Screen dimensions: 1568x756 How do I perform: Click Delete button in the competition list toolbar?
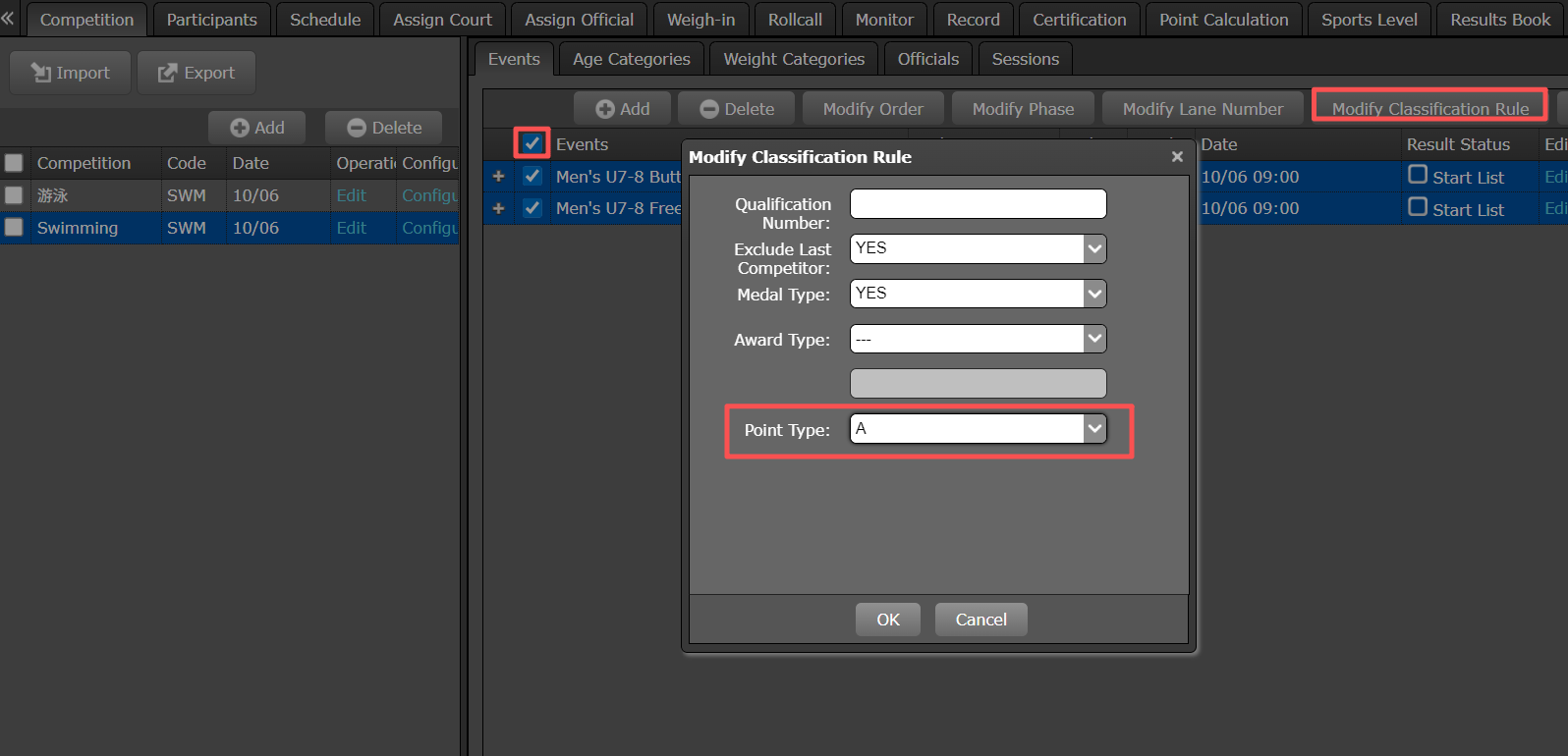click(384, 128)
